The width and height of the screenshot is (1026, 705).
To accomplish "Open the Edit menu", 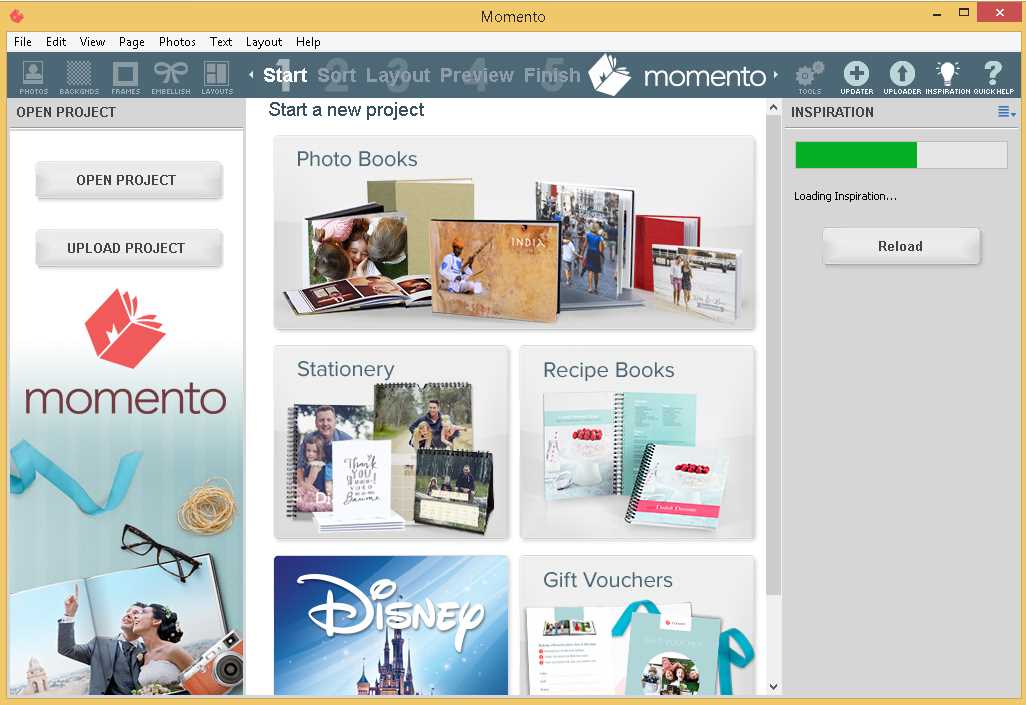I will pos(56,42).
